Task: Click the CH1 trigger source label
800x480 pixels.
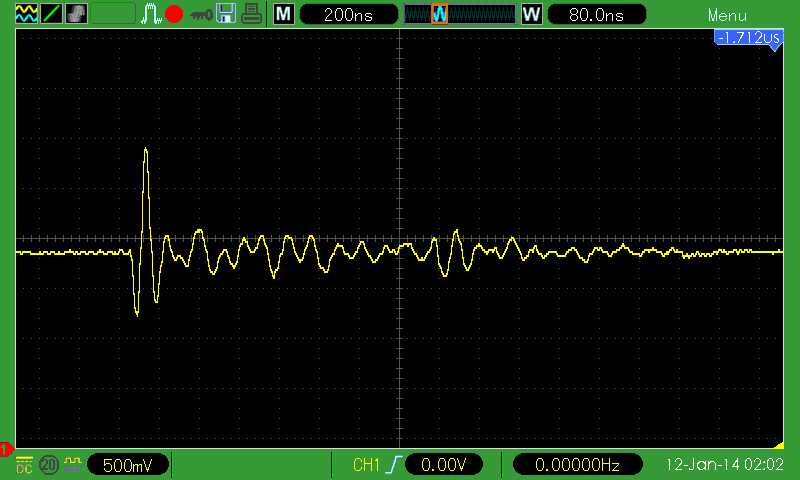Action: pos(366,465)
